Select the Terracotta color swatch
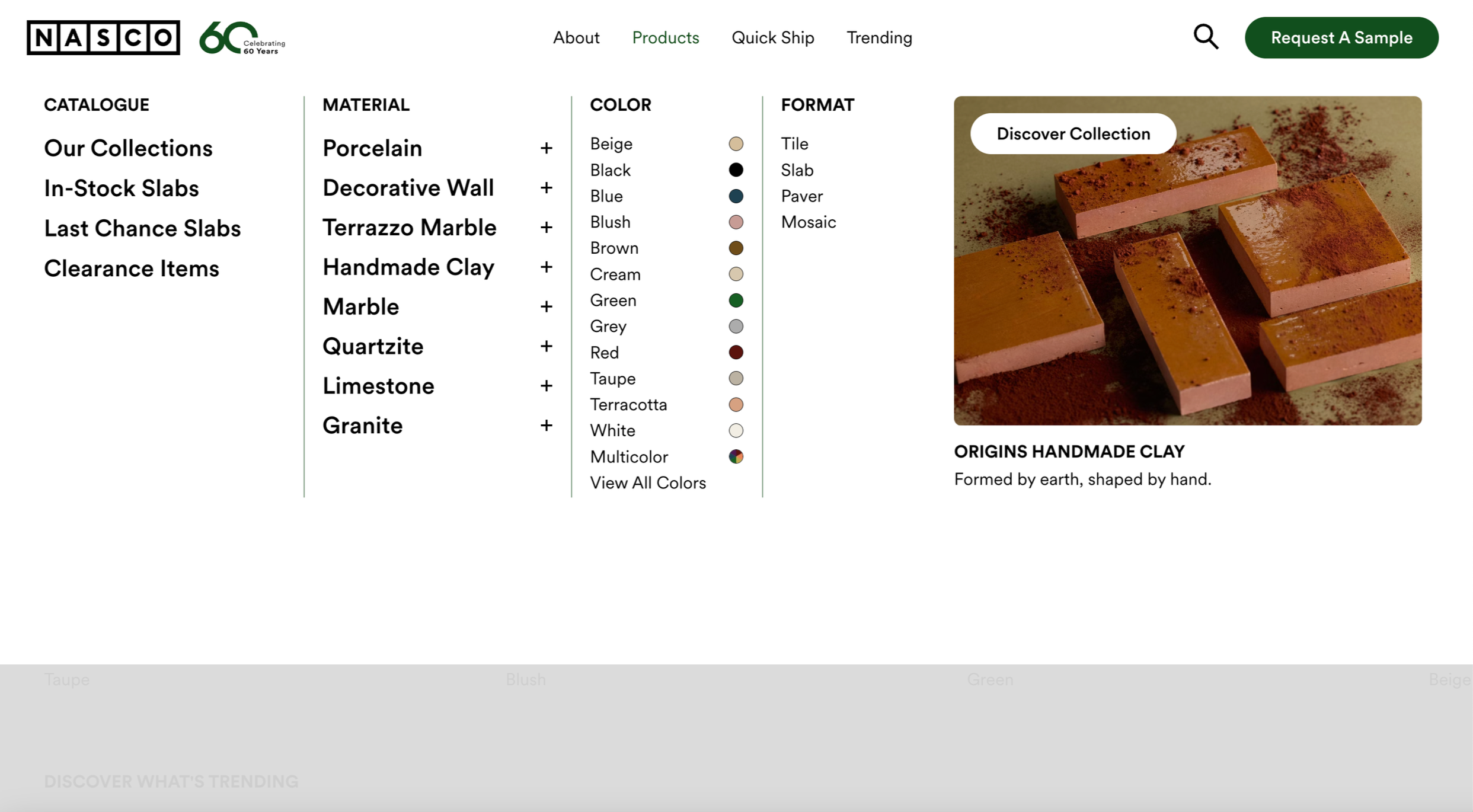 (736, 405)
